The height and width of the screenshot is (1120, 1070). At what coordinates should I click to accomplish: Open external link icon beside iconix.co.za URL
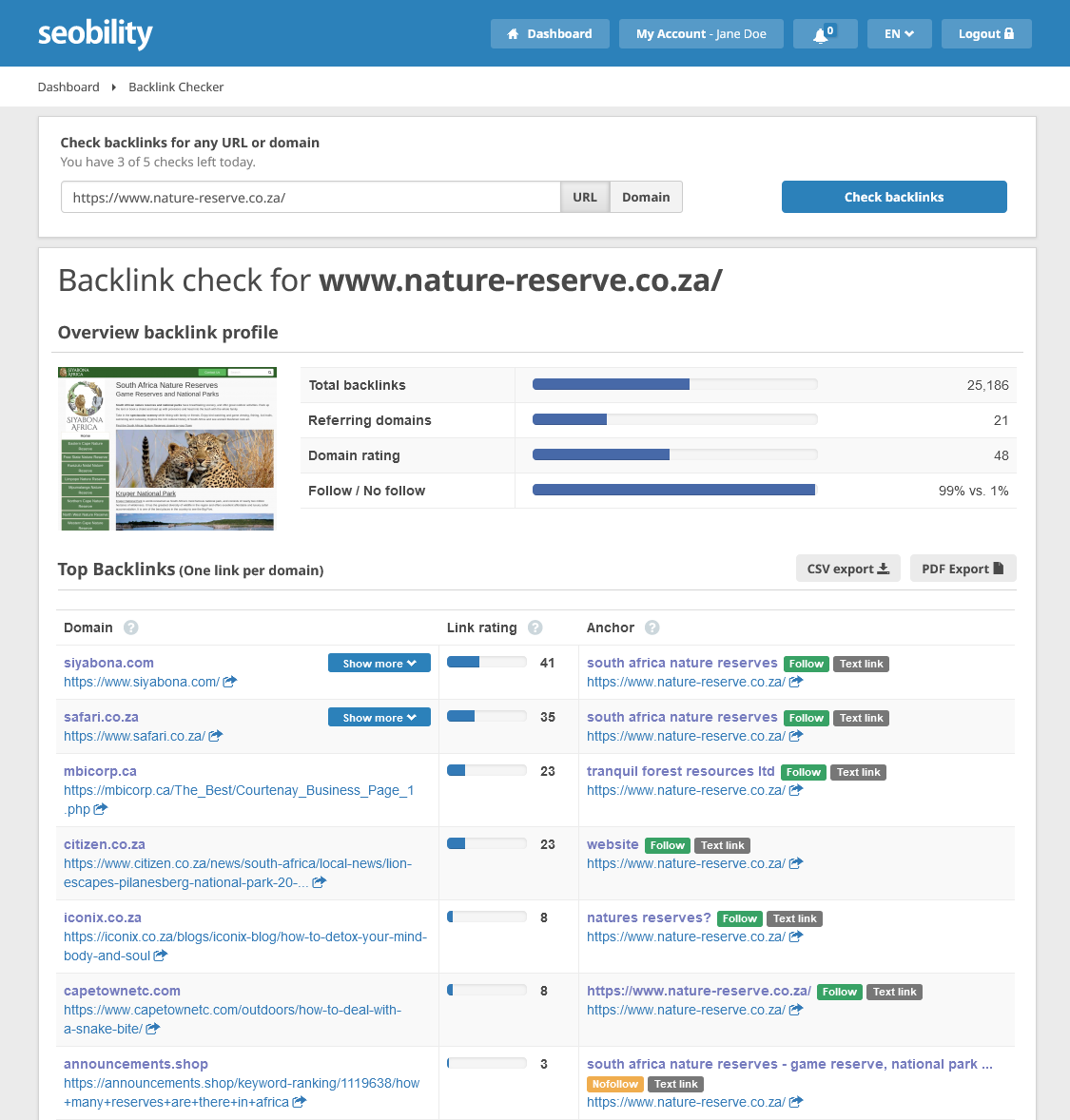pos(160,955)
